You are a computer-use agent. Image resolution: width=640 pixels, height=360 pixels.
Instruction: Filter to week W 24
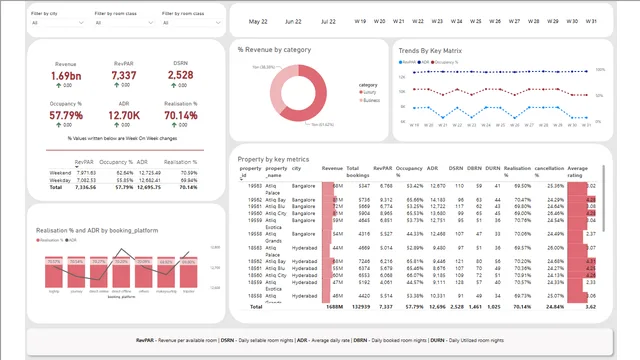[456, 21]
